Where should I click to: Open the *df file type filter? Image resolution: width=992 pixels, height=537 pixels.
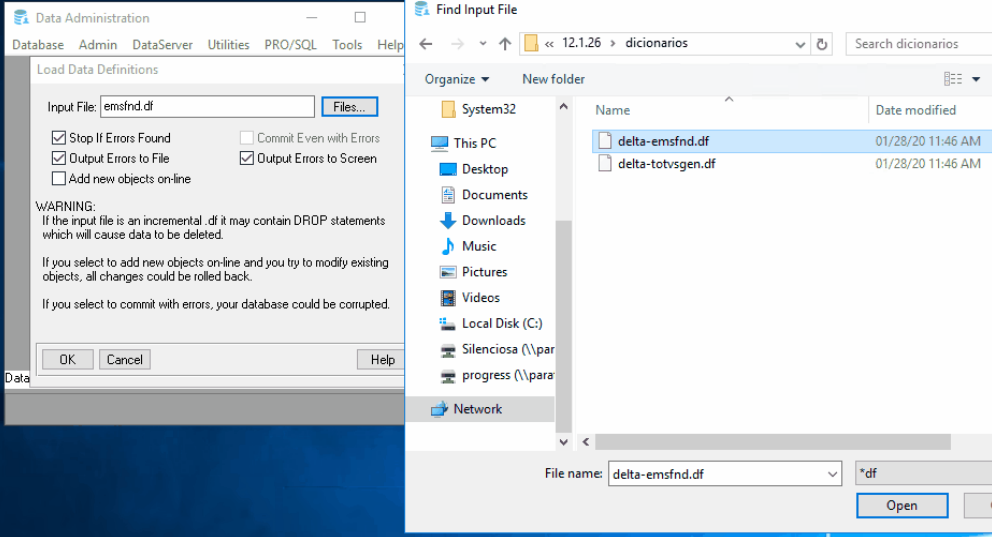pos(923,473)
